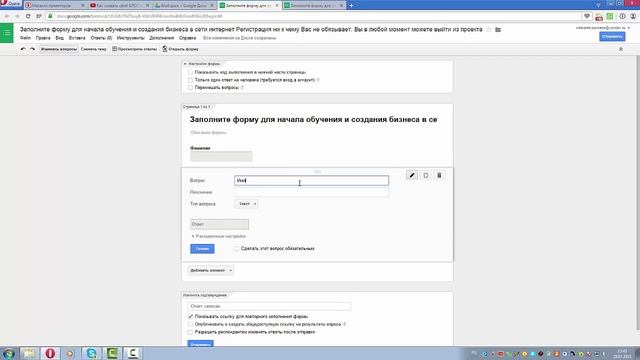Image resolution: width=640 pixels, height=360 pixels.
Task: Switch to the first browser tab
Action: (54, 5)
